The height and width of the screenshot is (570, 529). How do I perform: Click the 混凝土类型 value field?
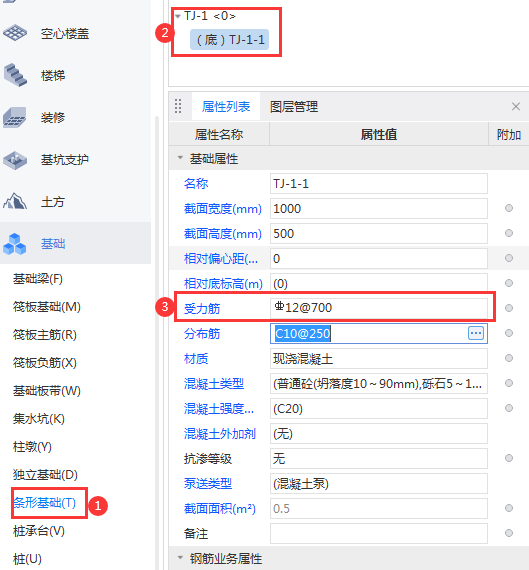coord(378,384)
